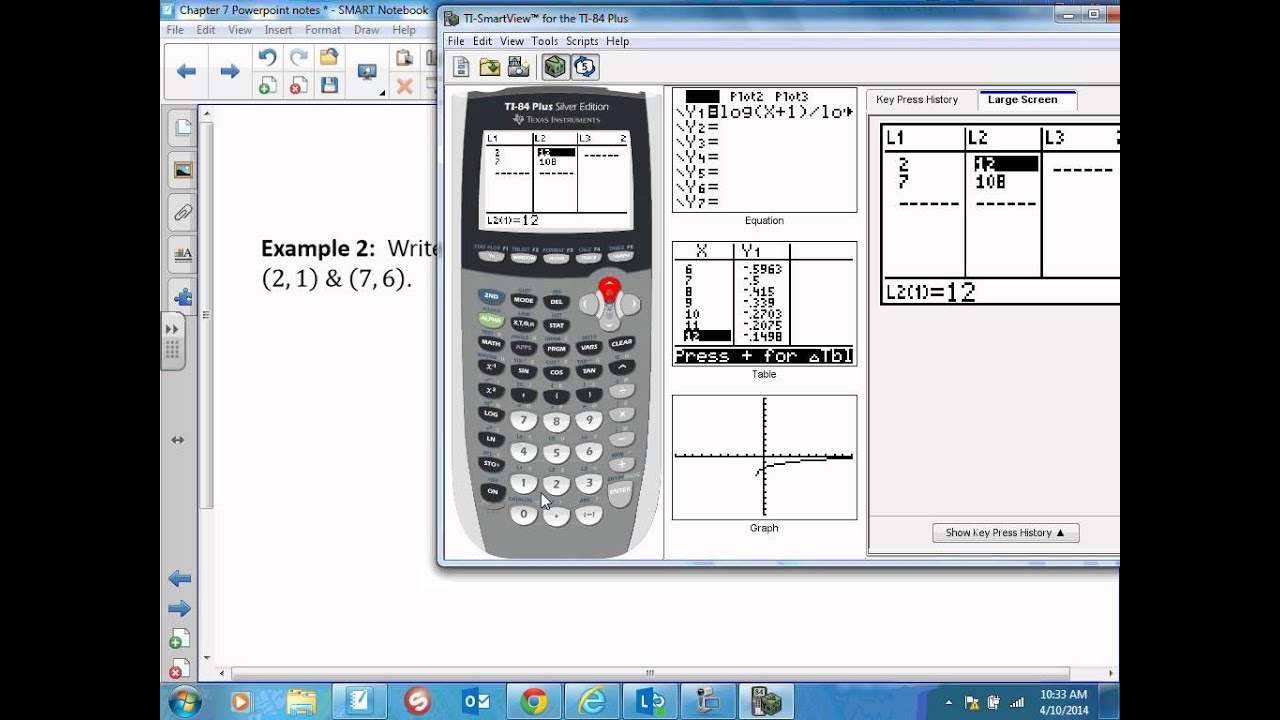Open the Draw menu in SMART Notebook

point(366,30)
